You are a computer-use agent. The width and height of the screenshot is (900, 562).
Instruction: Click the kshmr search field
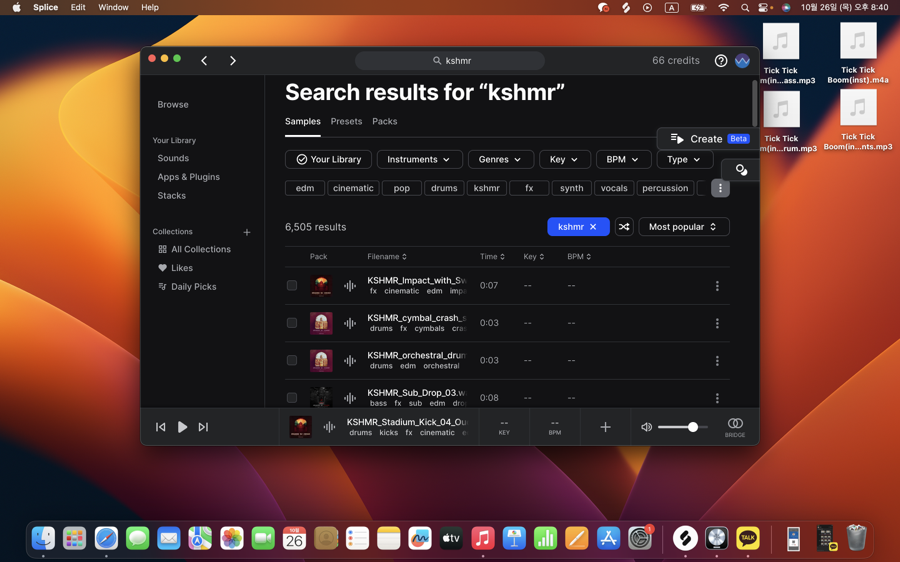click(450, 60)
